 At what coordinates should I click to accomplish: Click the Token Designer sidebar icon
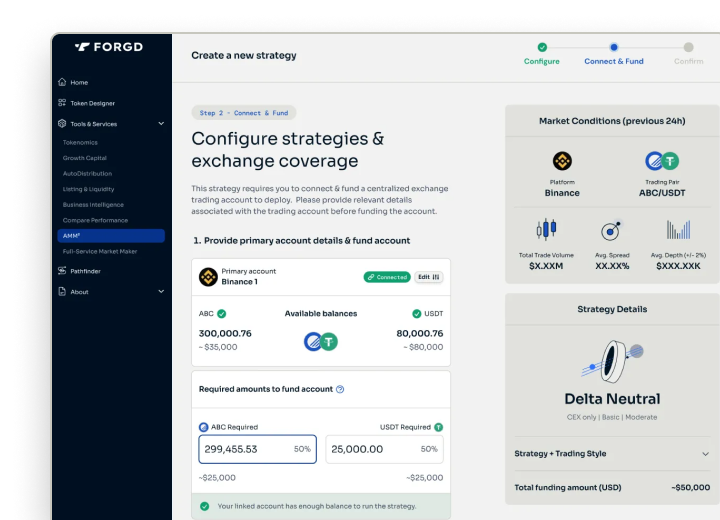click(62, 103)
